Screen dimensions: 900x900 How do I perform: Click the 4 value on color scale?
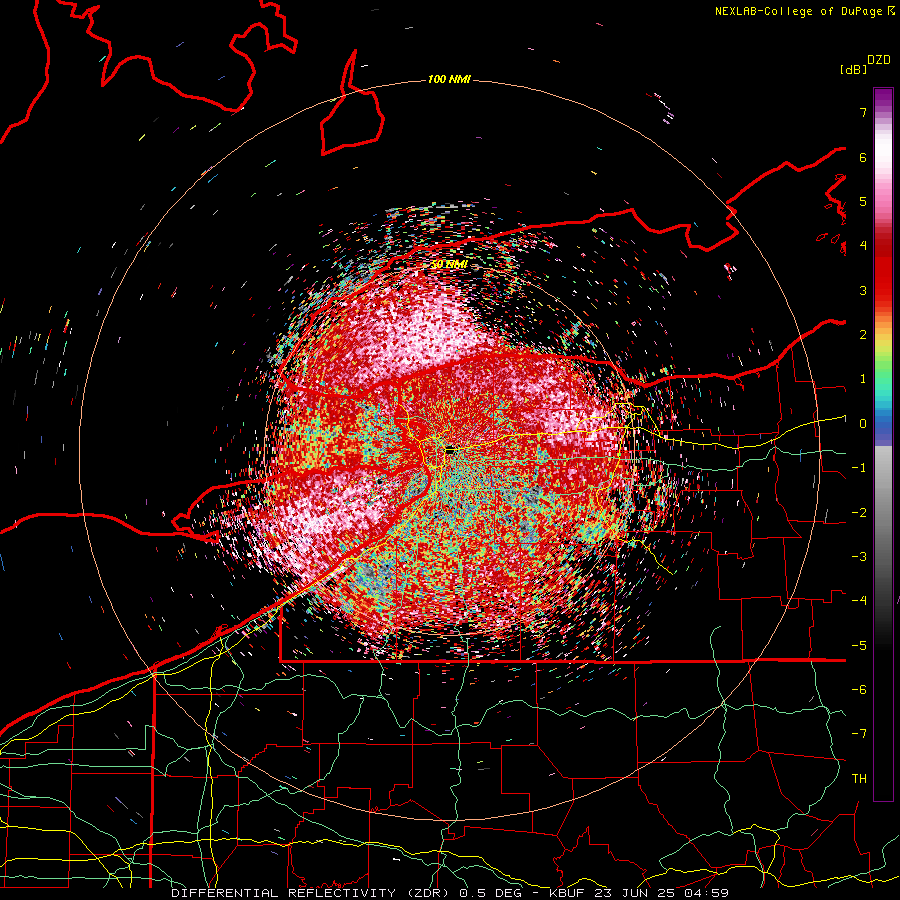point(863,246)
